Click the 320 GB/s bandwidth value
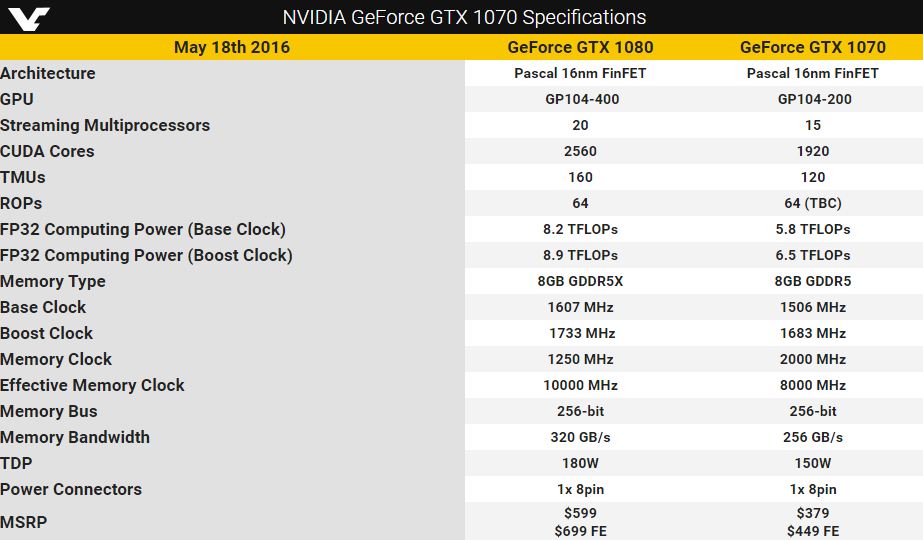Screen dimensions: 923x540 coord(580,438)
